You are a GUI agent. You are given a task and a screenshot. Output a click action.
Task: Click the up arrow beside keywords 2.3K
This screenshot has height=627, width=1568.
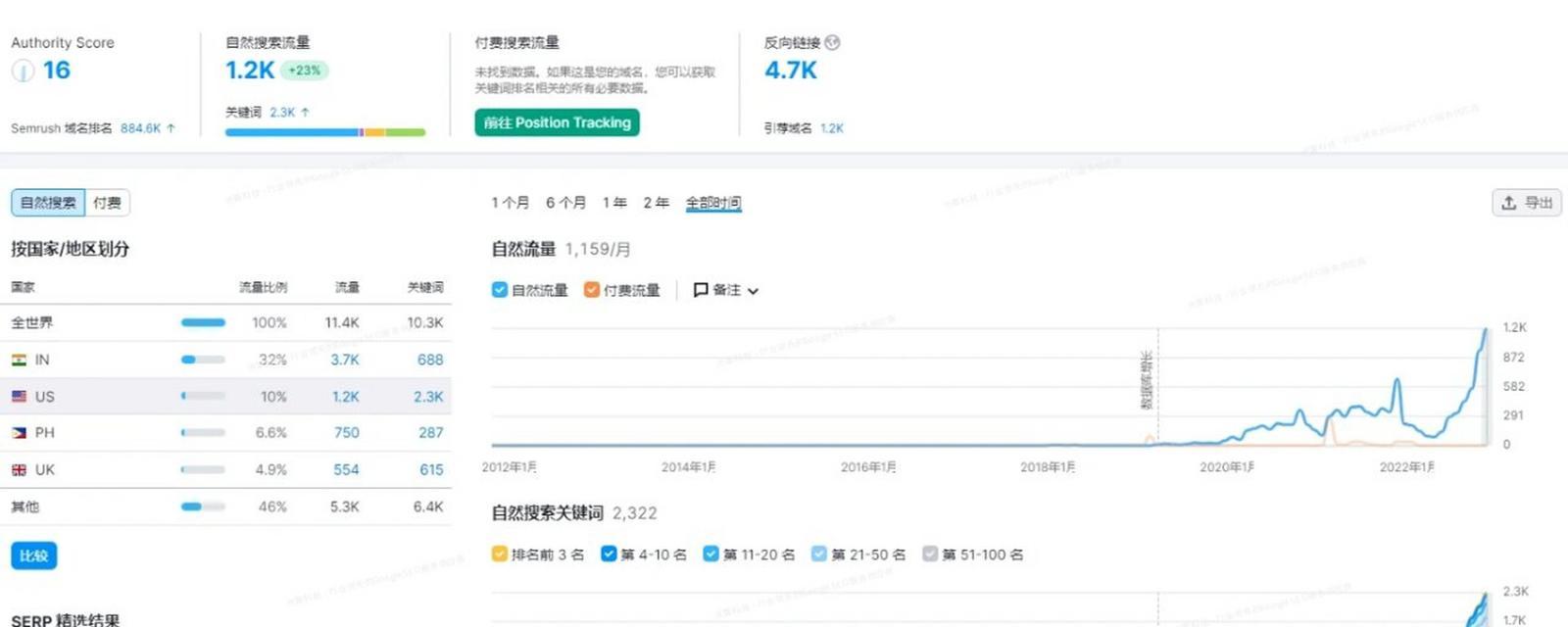pyautogui.click(x=305, y=113)
